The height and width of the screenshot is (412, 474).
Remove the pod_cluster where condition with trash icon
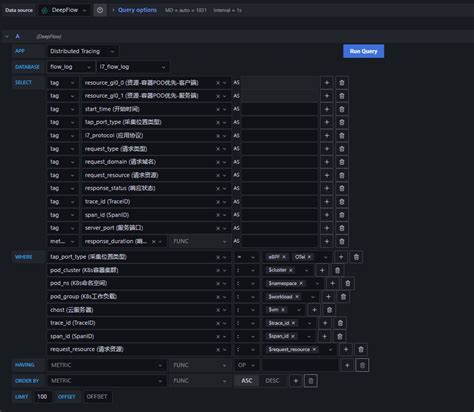(x=337, y=270)
